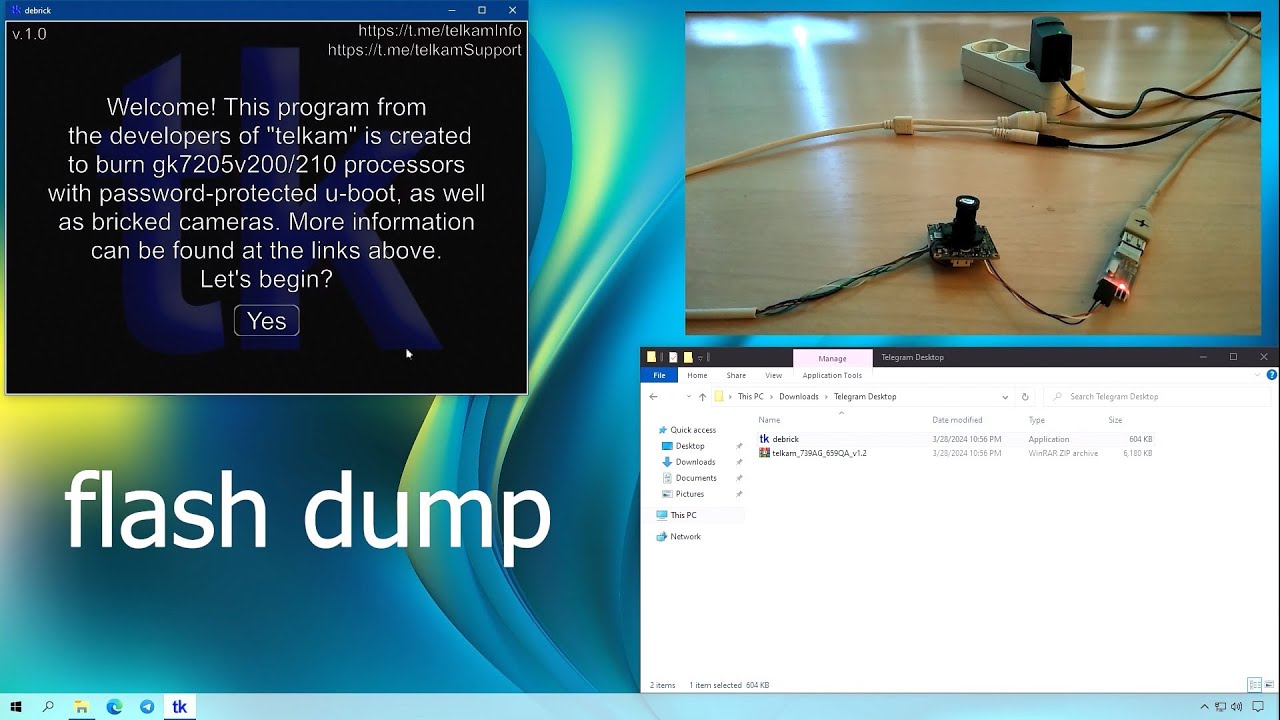Refresh the Telegram Desktop folder
This screenshot has width=1280, height=720.
click(1025, 397)
